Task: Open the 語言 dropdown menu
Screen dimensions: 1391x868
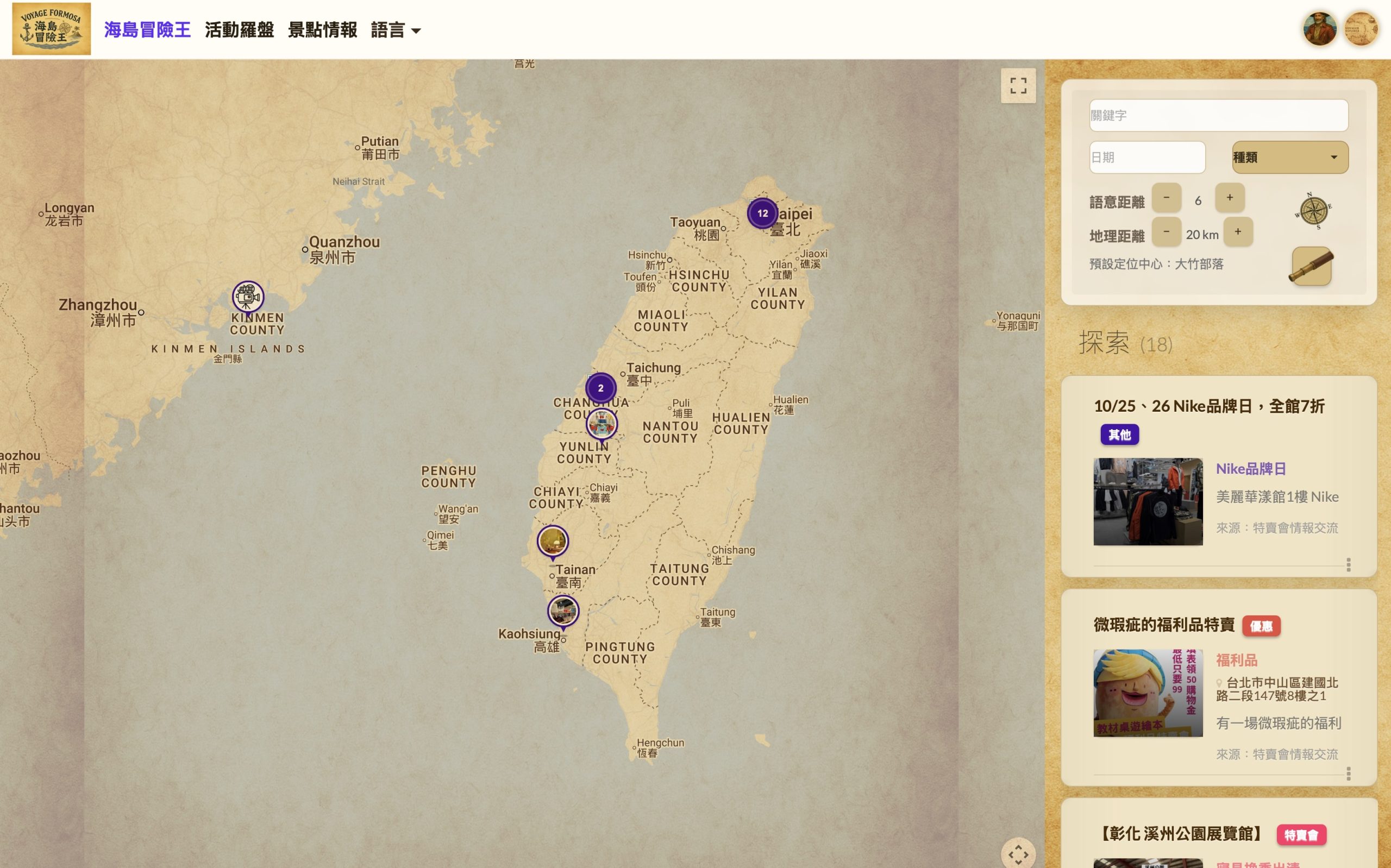Action: coord(396,30)
